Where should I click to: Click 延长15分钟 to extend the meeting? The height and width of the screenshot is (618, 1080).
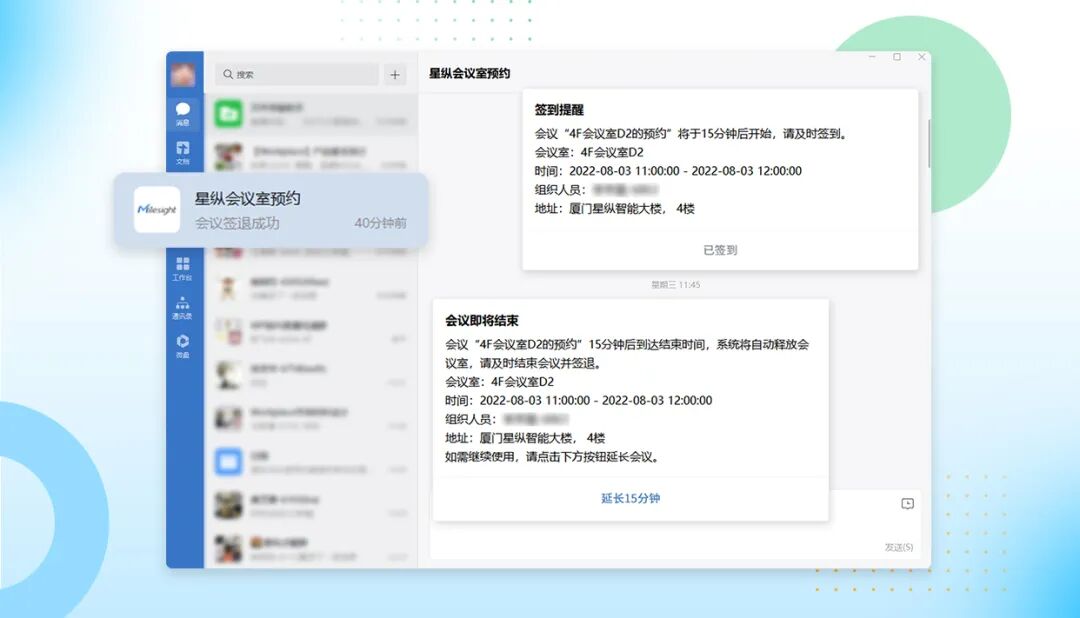coord(630,498)
